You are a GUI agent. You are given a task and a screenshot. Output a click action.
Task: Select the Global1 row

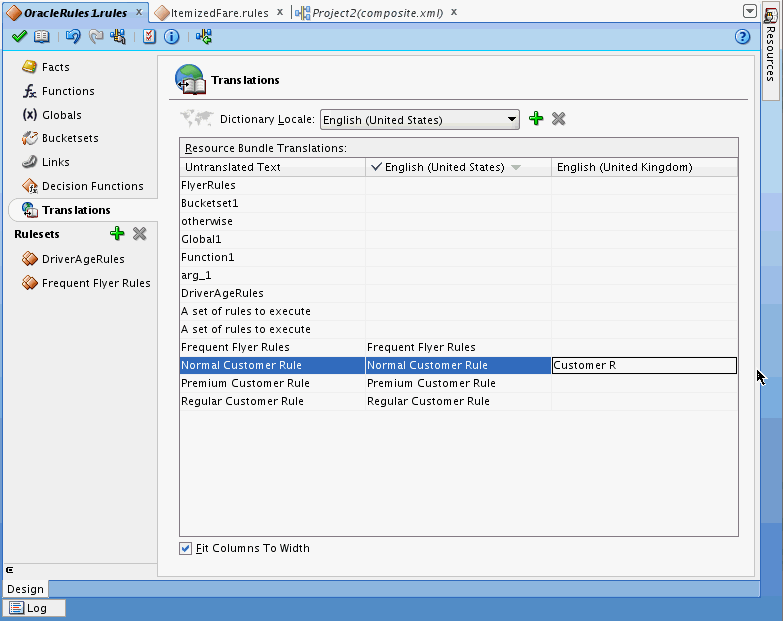click(458, 239)
